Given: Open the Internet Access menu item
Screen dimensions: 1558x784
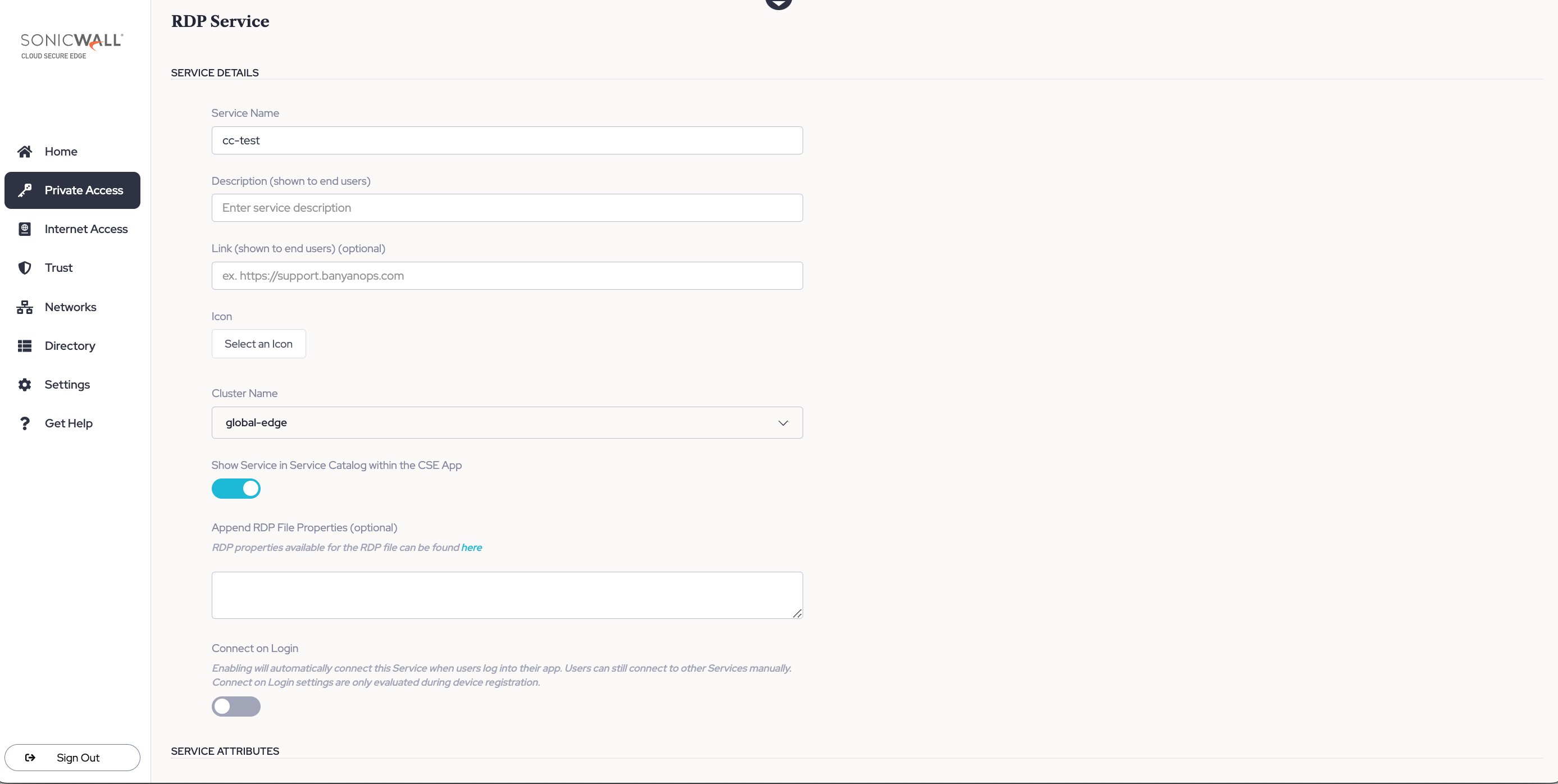Looking at the screenshot, I should click(x=86, y=229).
